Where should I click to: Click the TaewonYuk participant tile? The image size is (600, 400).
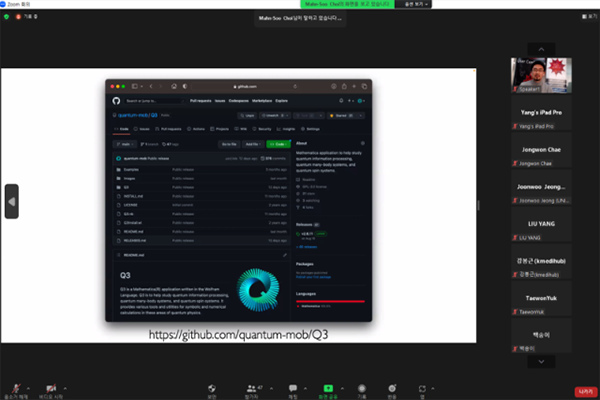pyautogui.click(x=540, y=302)
